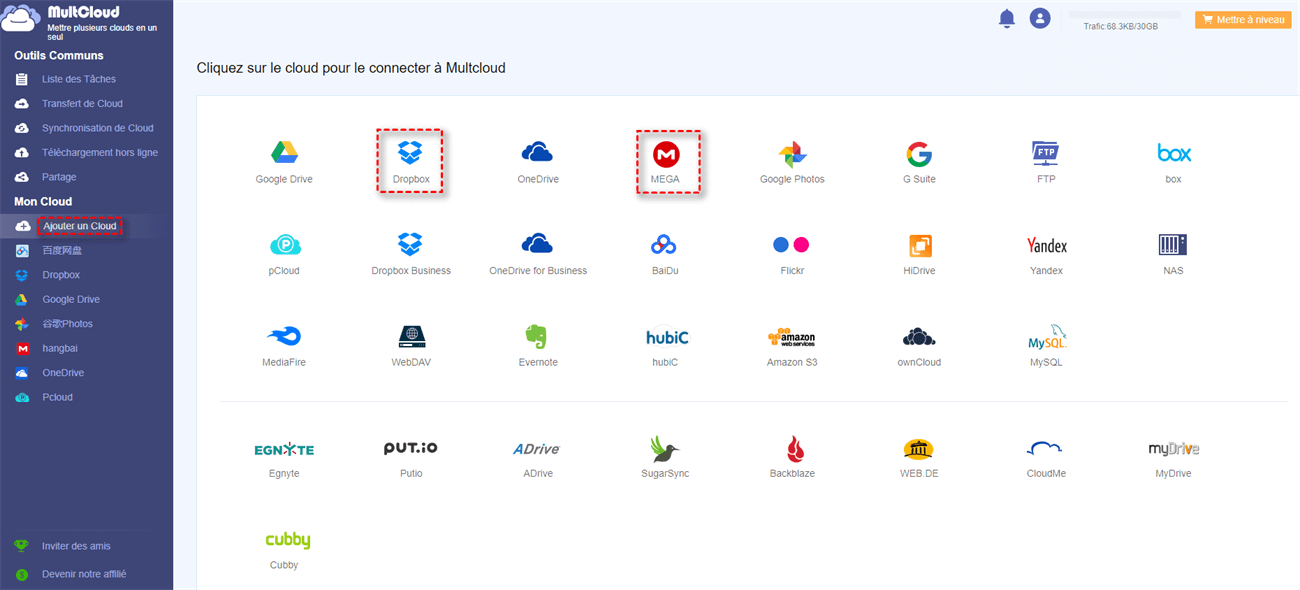Choose the Evernote icon
1300x590 pixels.
pyautogui.click(x=538, y=336)
